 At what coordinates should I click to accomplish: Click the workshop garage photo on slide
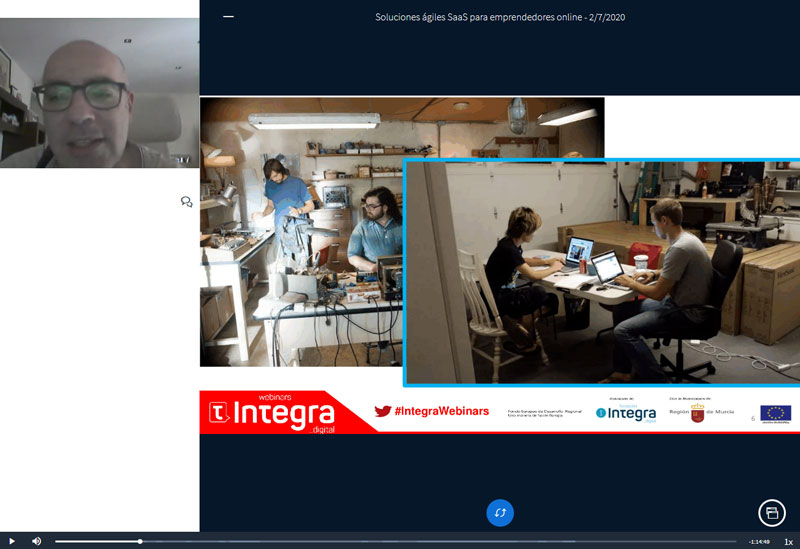(x=300, y=230)
